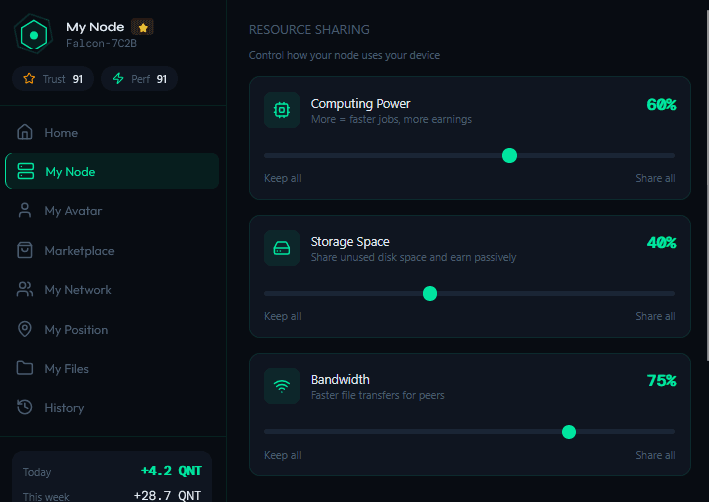
Task: Click "Share all" under Computing Power
Action: click(655, 178)
